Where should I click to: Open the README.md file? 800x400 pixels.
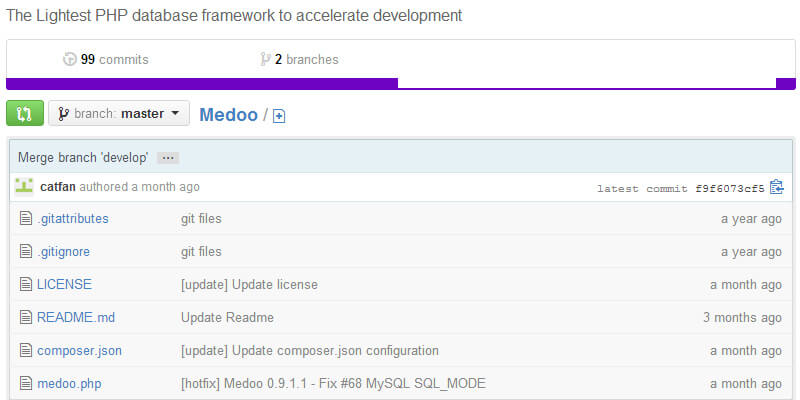click(x=76, y=317)
